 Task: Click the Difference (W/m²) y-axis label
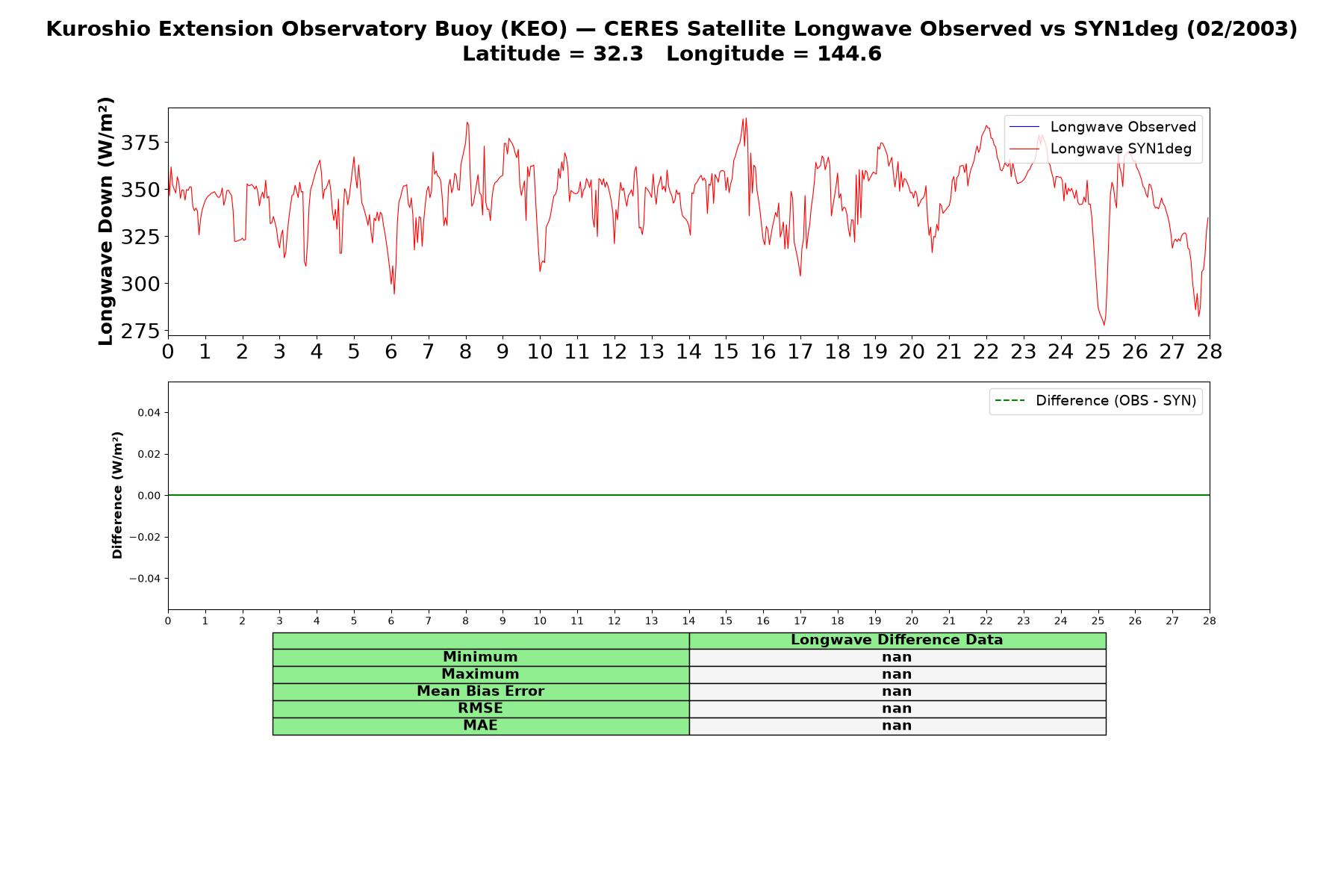[117, 495]
